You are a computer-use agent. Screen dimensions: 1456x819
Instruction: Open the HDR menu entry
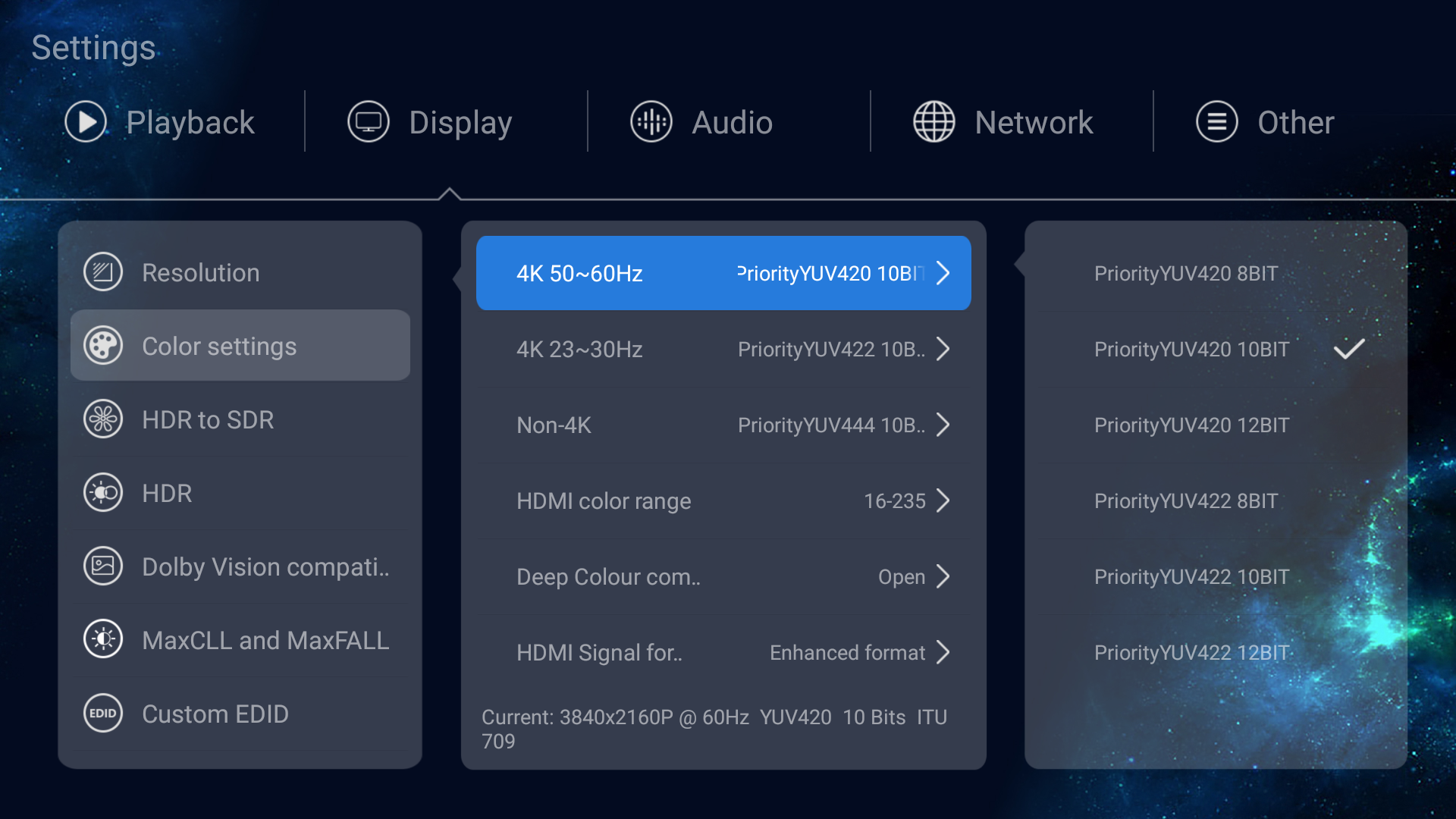pos(240,493)
